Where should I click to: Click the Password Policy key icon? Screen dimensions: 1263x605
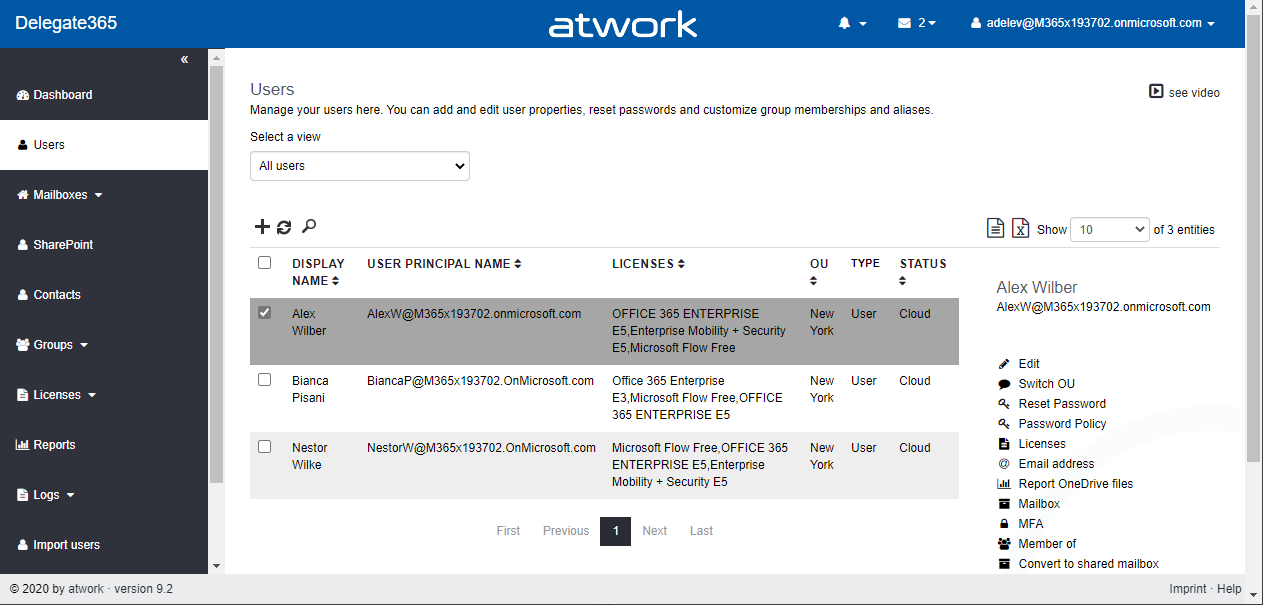1004,424
